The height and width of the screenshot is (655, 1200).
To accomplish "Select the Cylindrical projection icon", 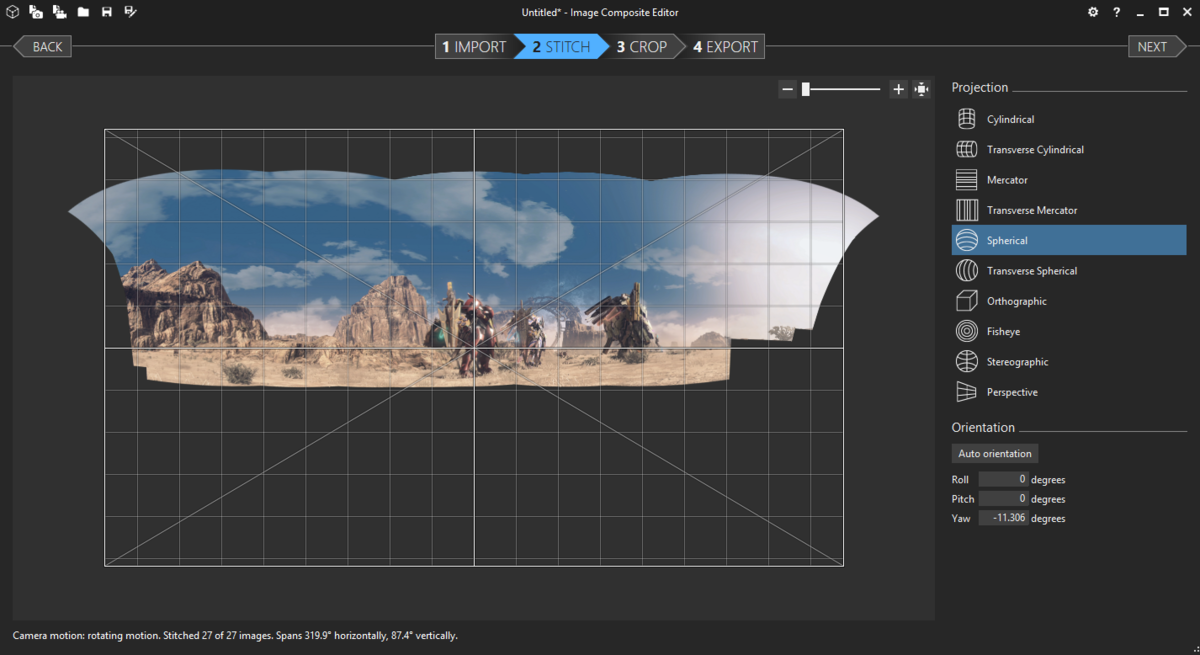I will 966,119.
